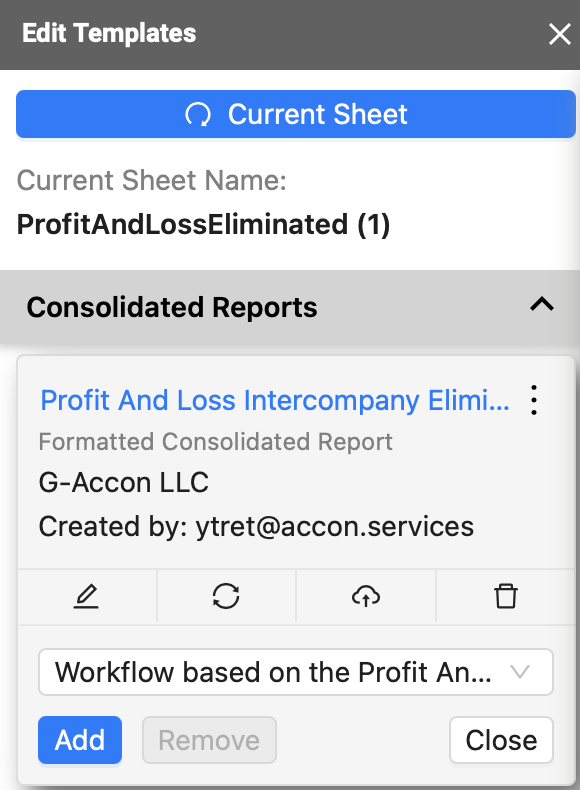Open the Profit And Loss Intercompany Elimi... link
Viewport: 580px width, 790px height.
click(275, 401)
